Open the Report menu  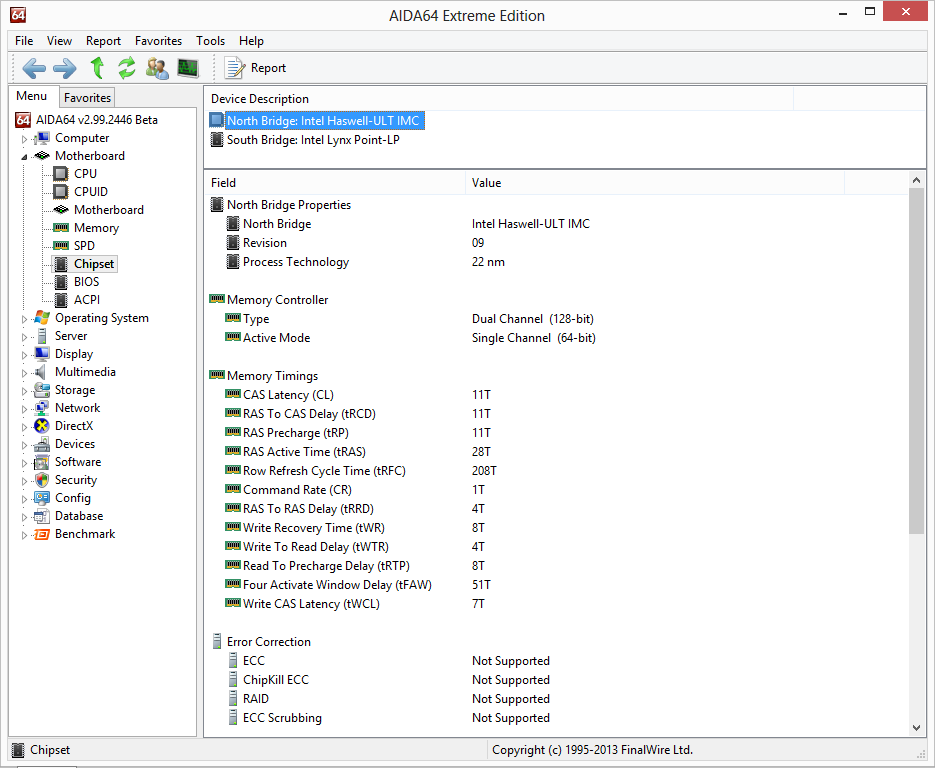[103, 41]
